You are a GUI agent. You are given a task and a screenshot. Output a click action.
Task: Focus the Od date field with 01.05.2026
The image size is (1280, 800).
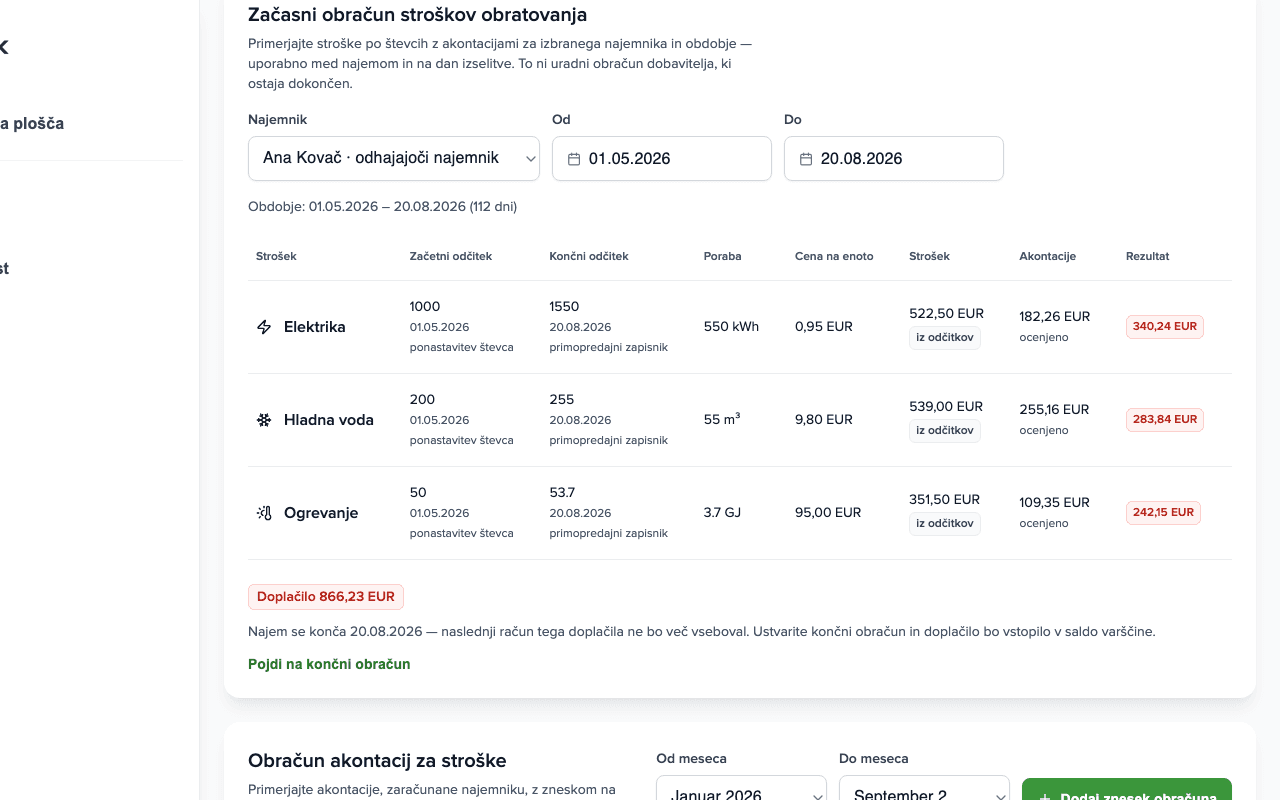click(662, 158)
